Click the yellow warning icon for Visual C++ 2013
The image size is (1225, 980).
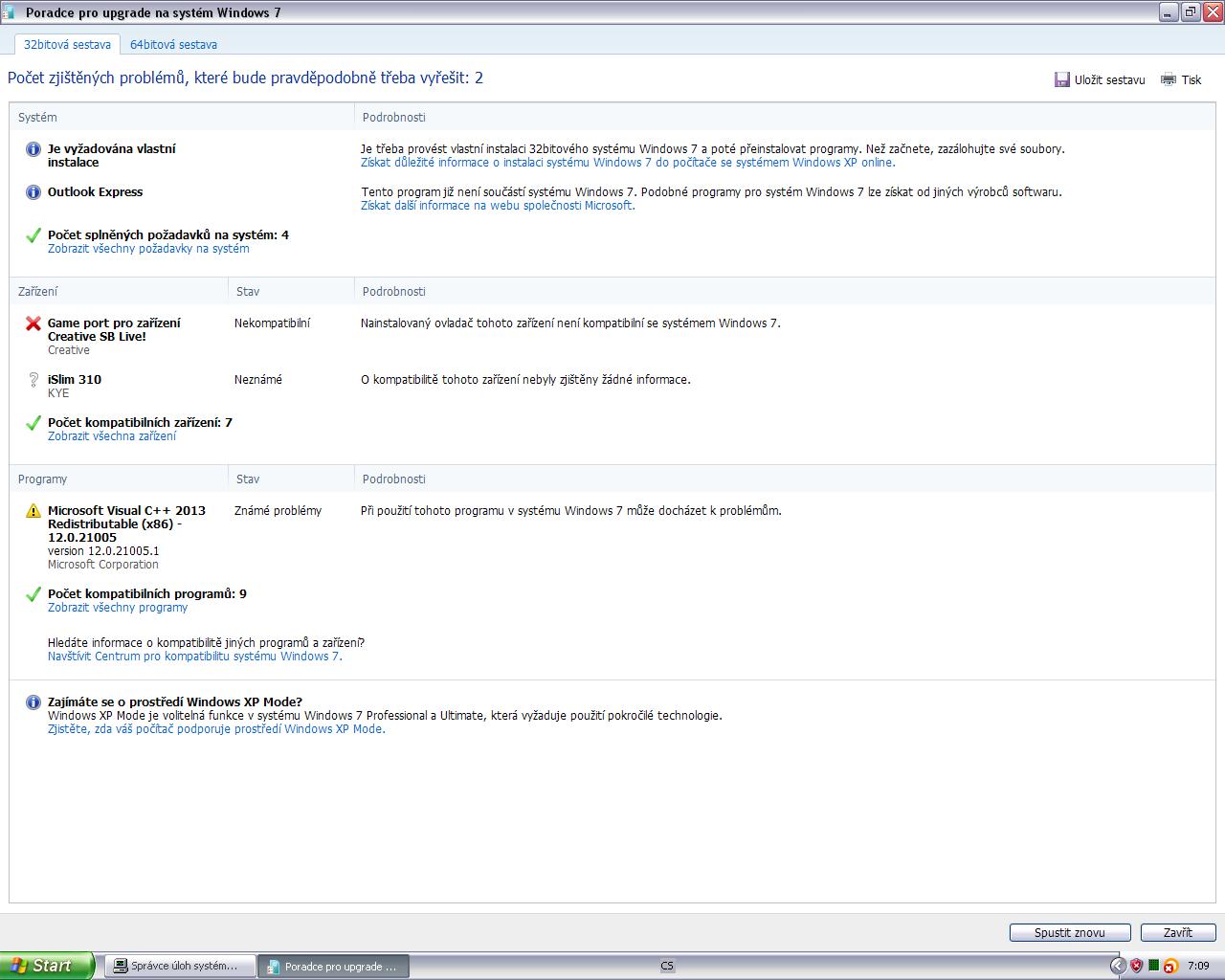click(33, 511)
